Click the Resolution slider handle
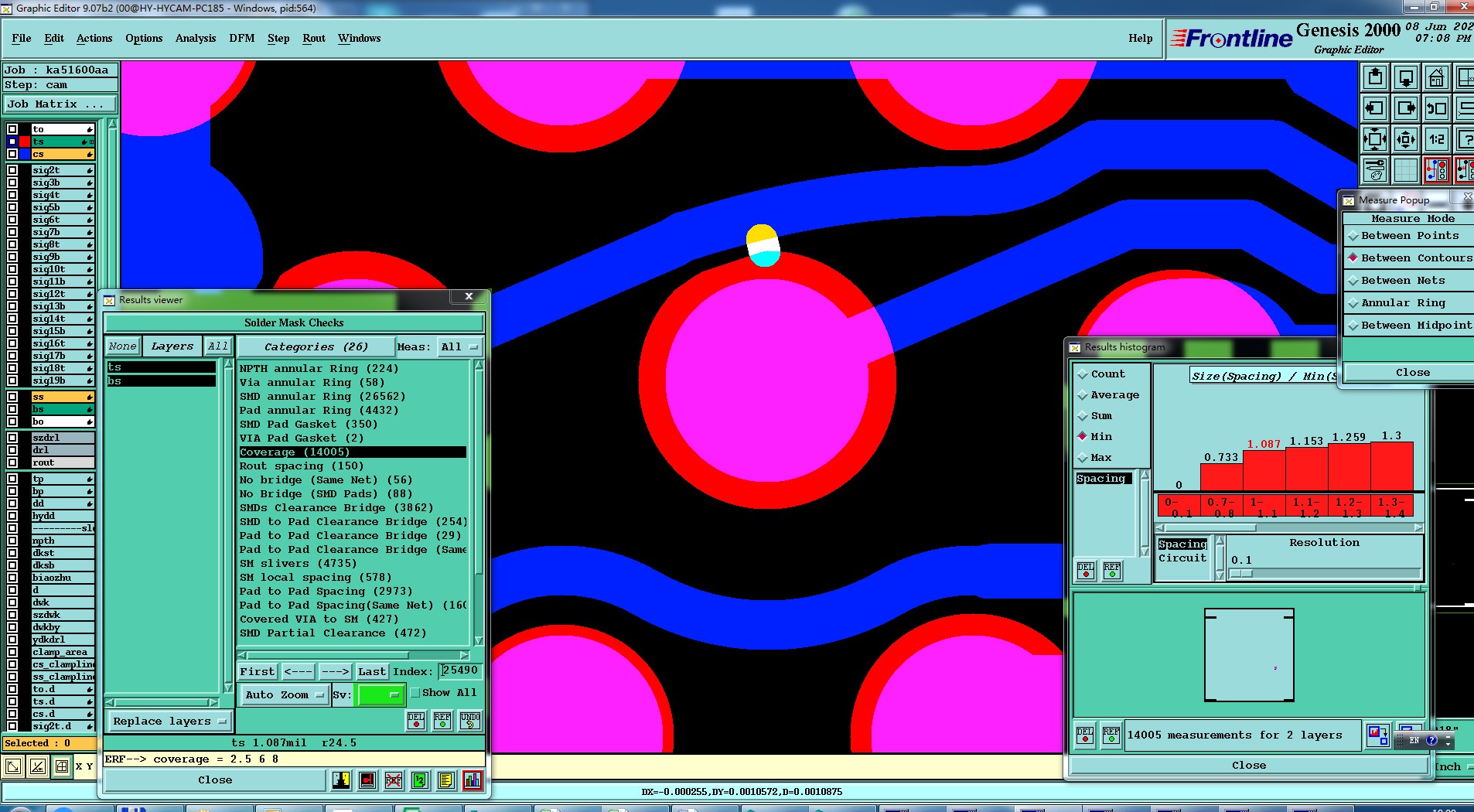The height and width of the screenshot is (812, 1474). point(1241,574)
